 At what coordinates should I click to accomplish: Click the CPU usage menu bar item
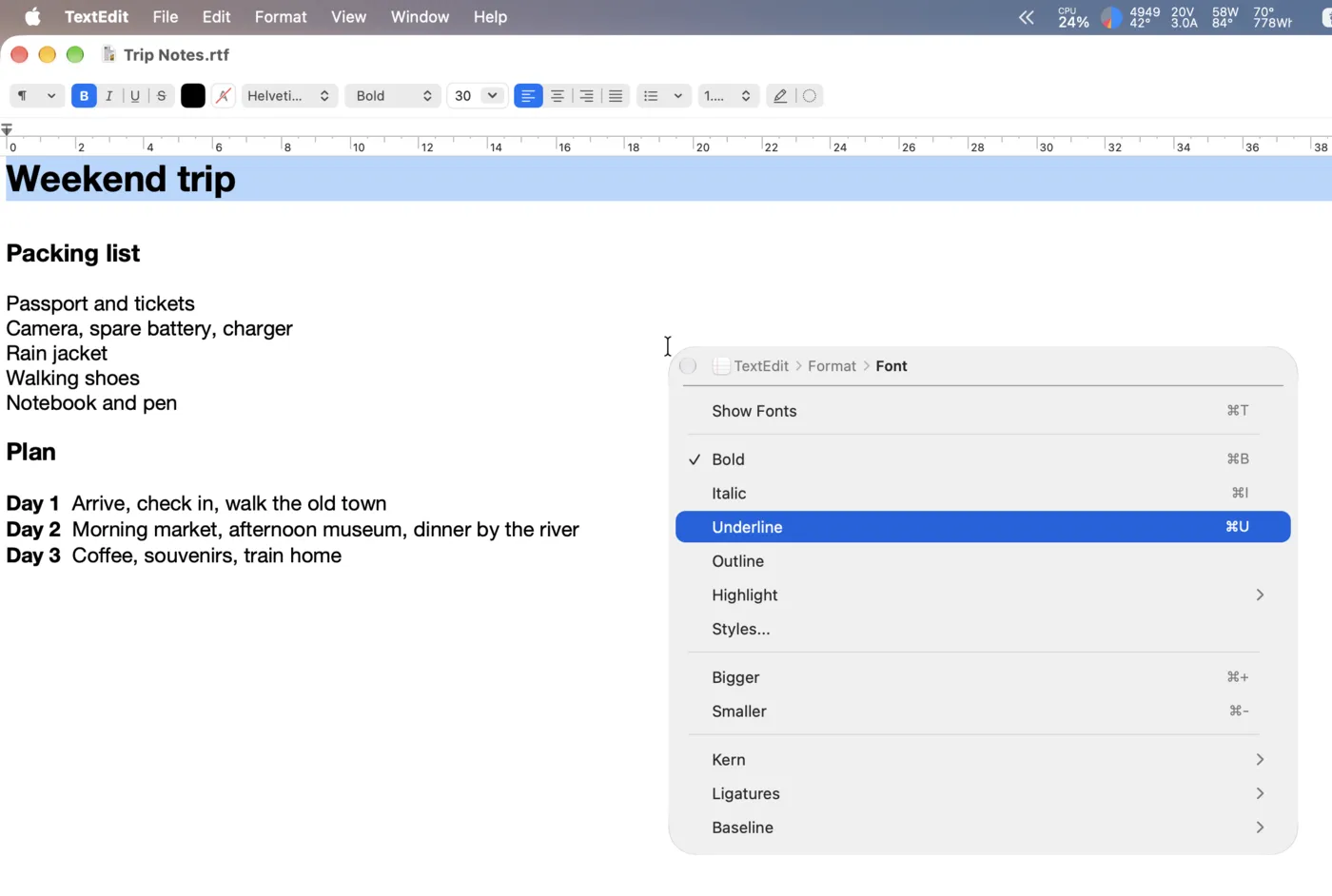[x=1073, y=17]
